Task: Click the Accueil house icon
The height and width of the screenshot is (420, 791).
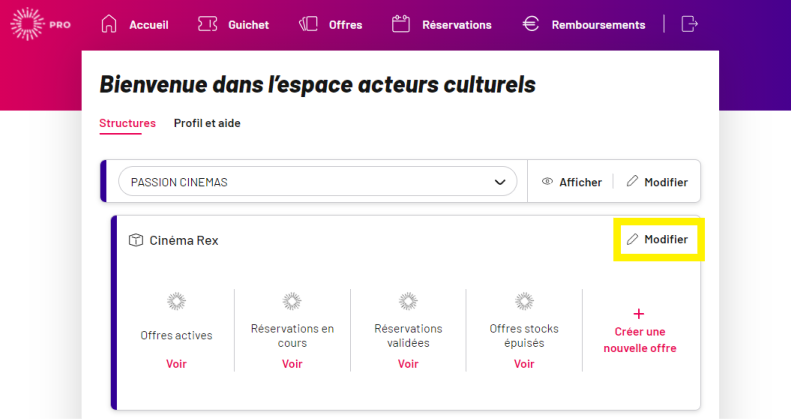Action: [108, 24]
